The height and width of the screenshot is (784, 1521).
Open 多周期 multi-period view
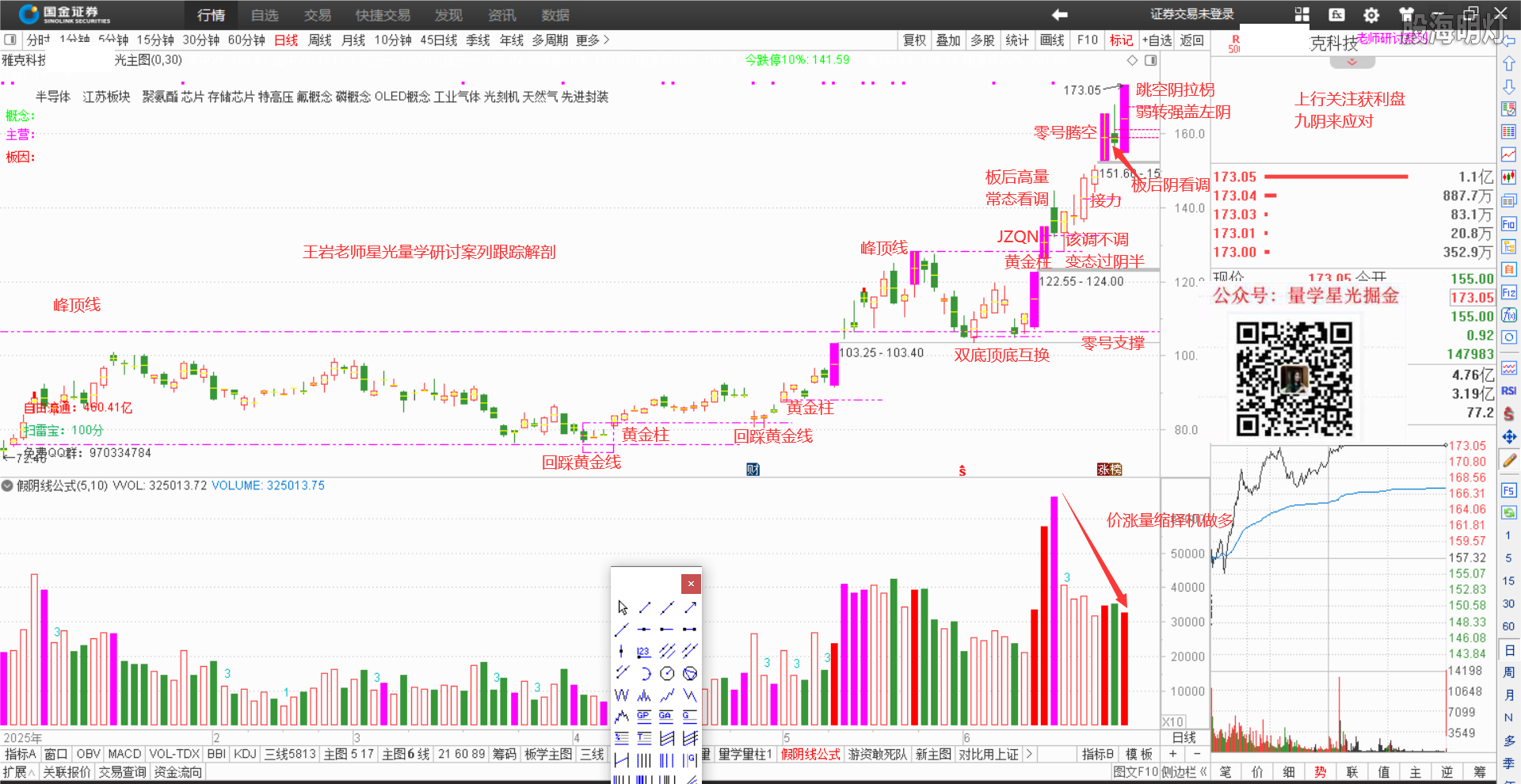pos(550,40)
